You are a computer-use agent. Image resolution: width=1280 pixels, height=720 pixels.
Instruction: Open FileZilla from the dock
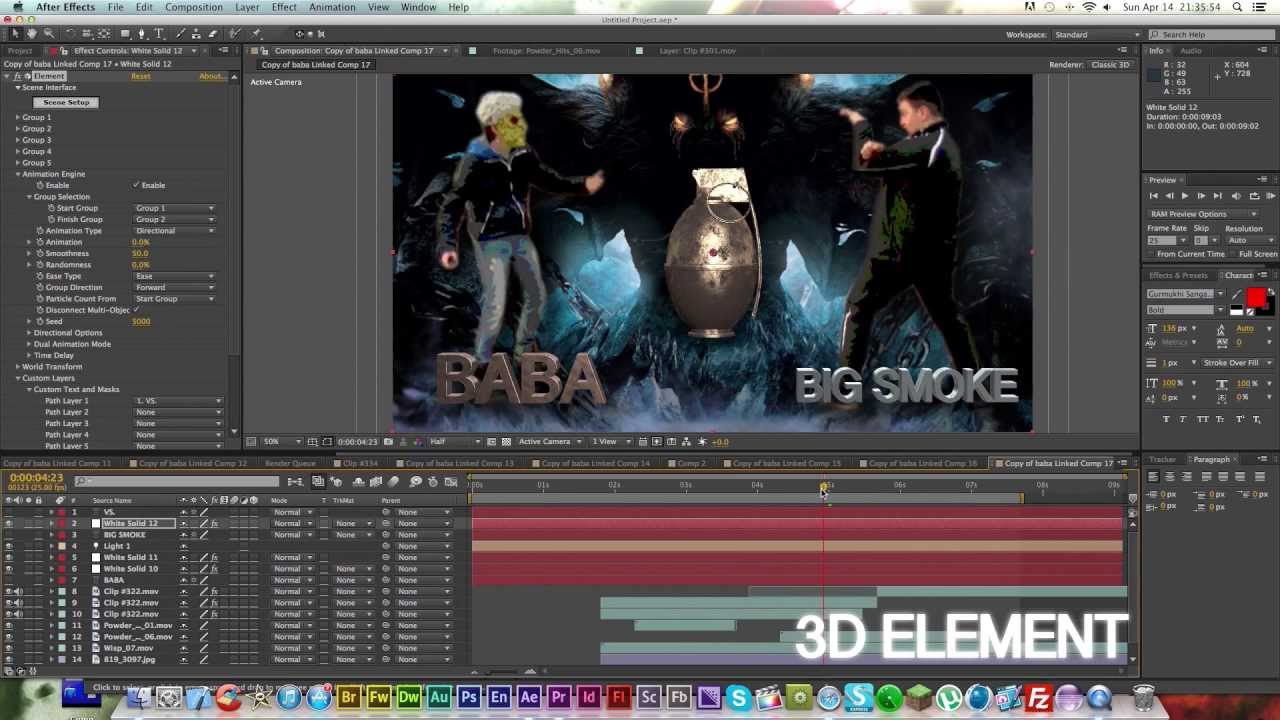[1039, 697]
